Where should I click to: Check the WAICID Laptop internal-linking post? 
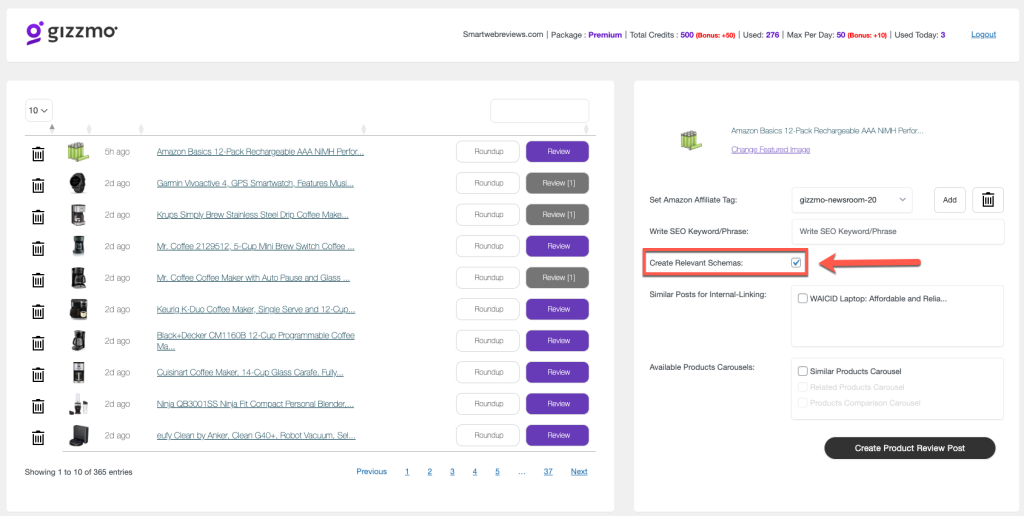tap(803, 298)
